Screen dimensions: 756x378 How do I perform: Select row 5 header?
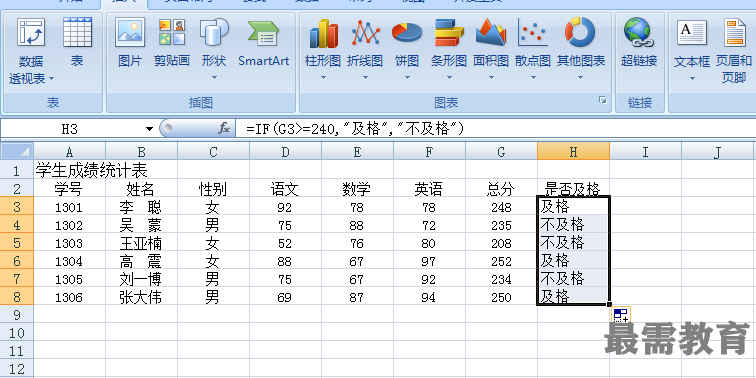tap(17, 243)
